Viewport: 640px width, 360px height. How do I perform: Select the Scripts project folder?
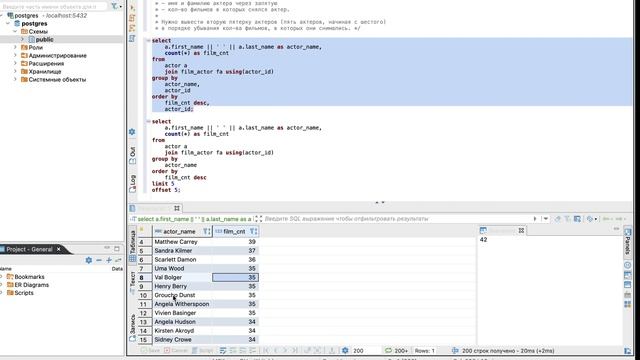click(x=20, y=293)
